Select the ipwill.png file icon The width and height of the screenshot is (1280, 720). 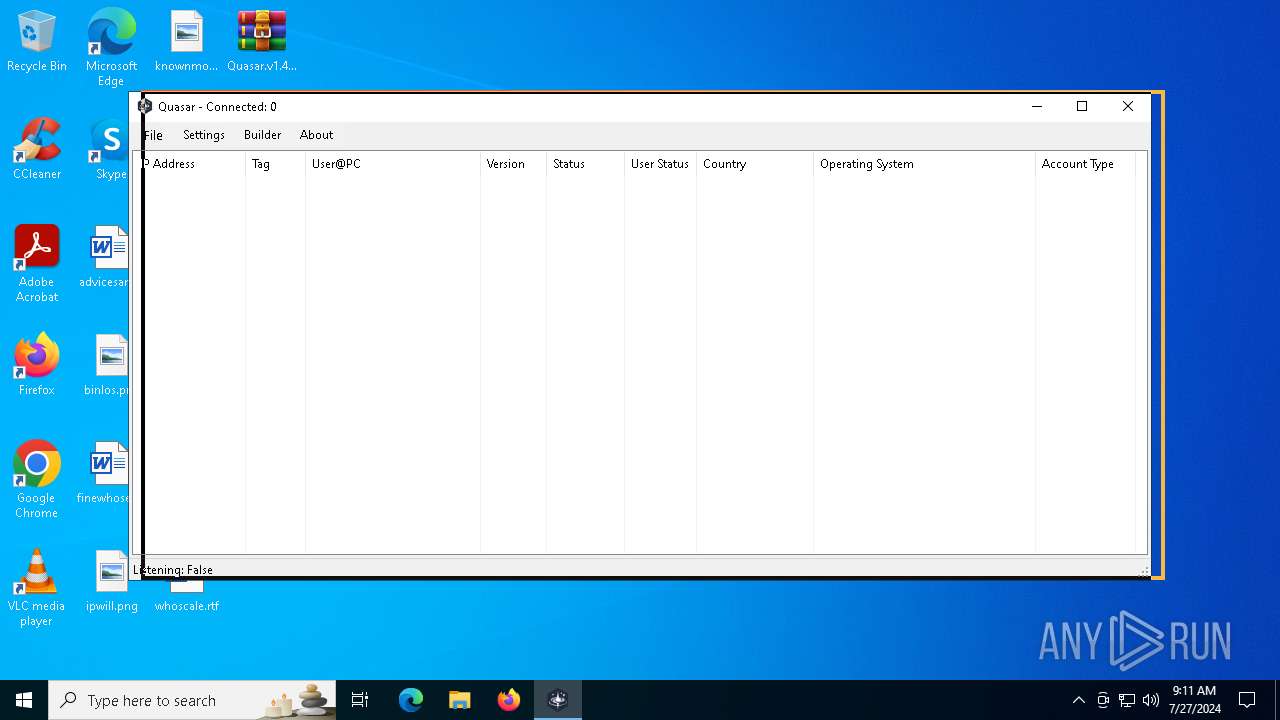(111, 582)
